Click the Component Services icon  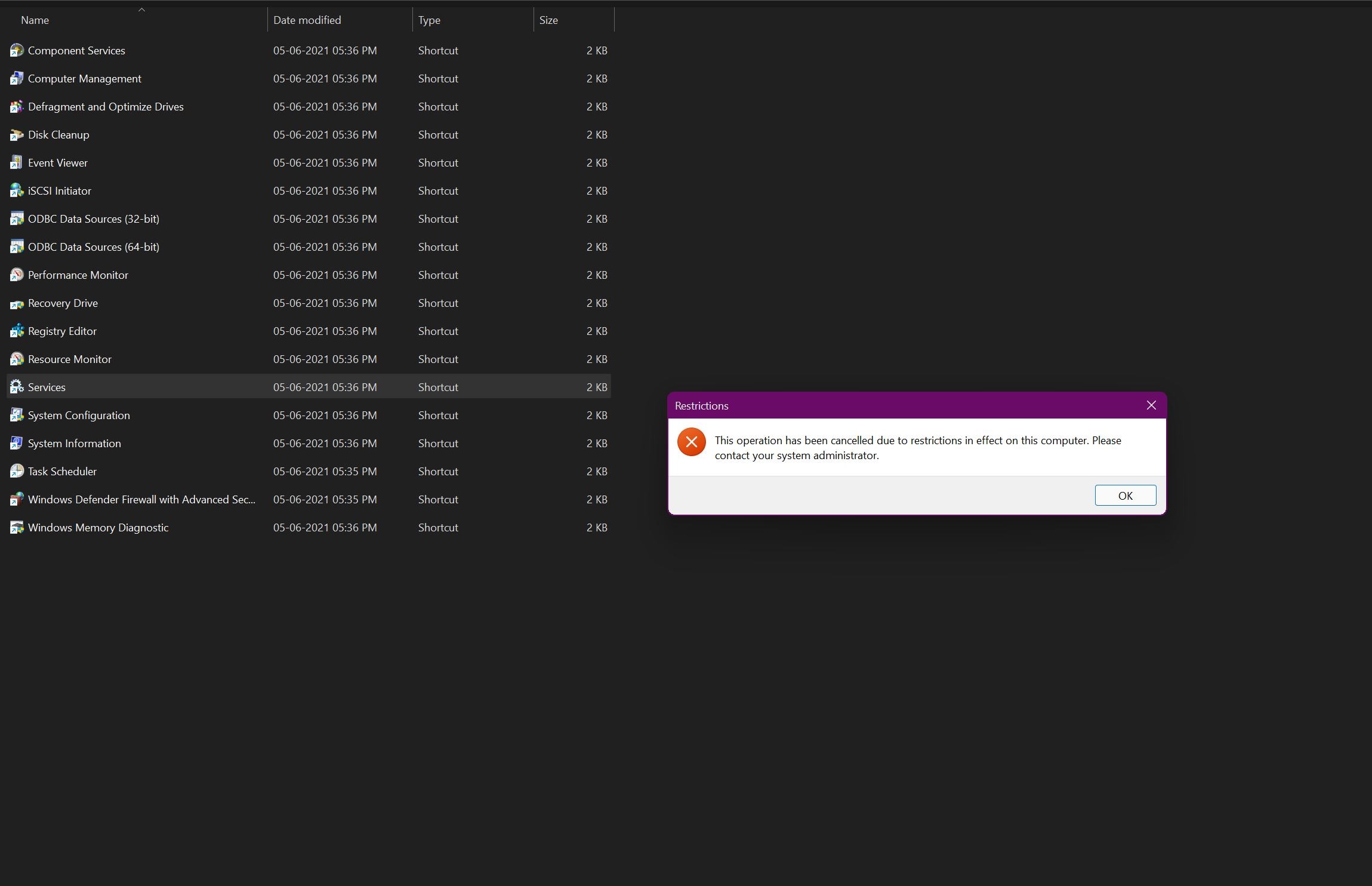[x=15, y=50]
